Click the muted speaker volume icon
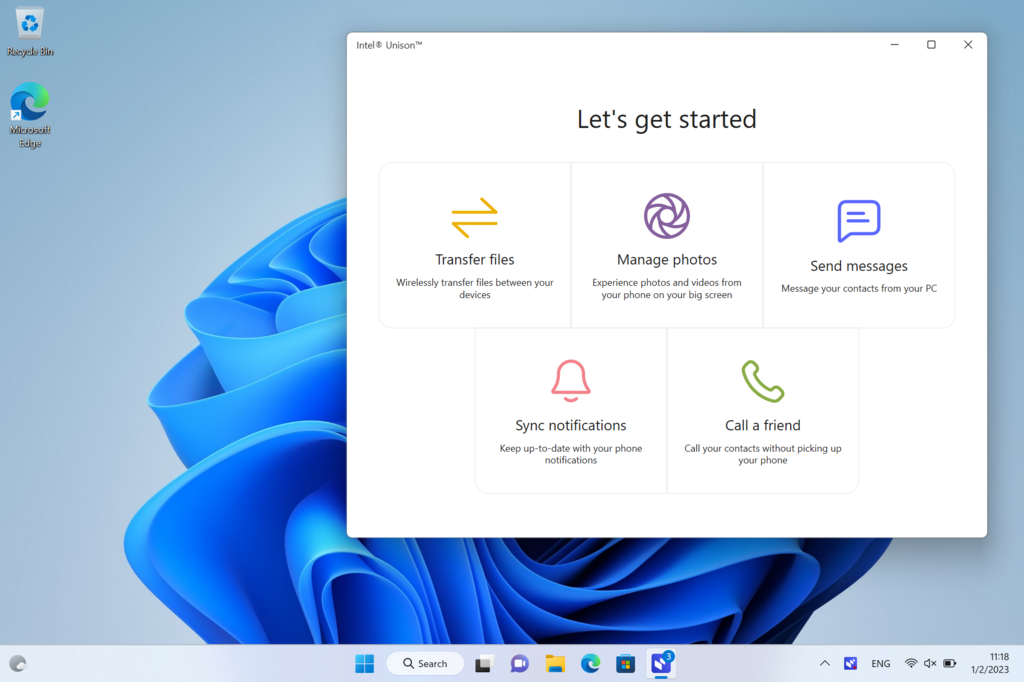Image resolution: width=1024 pixels, height=682 pixels. [930, 664]
